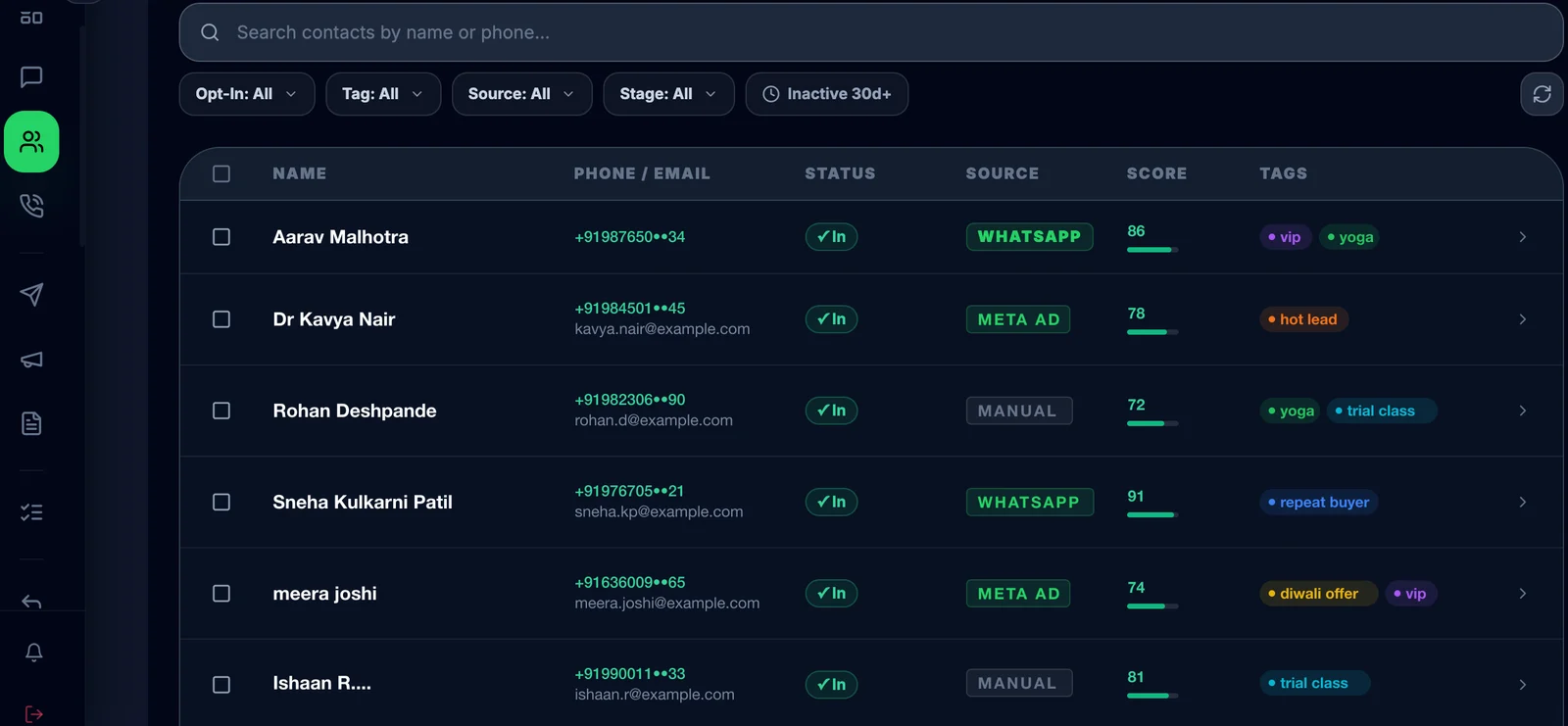Click the reply arrow sidebar icon
The image size is (1568, 726).
(x=31, y=601)
